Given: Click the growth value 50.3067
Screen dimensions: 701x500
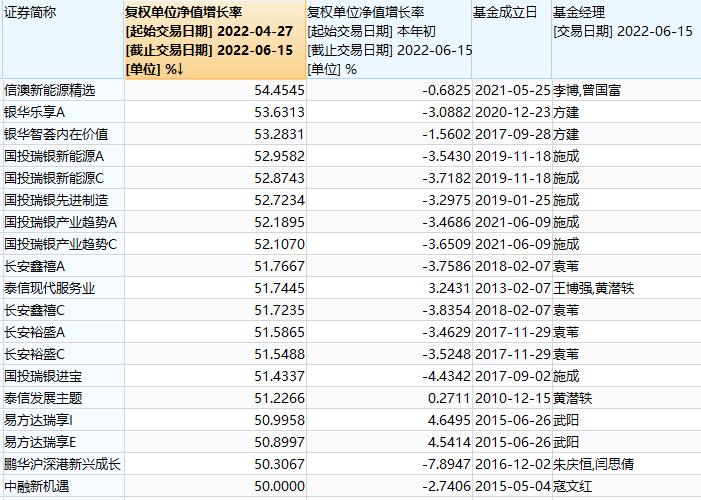Looking at the screenshot, I should pos(279,464).
